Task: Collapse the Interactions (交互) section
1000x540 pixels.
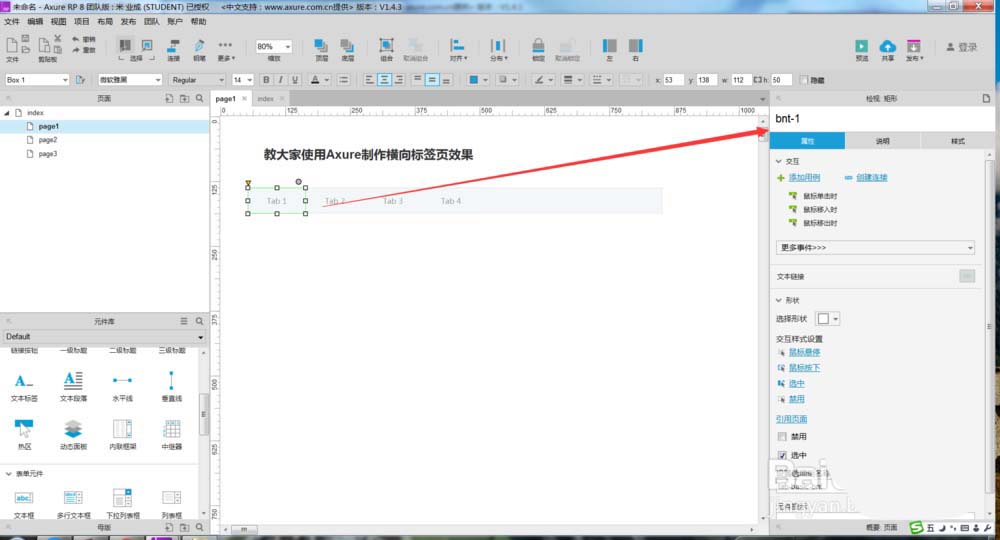Action: (x=779, y=161)
